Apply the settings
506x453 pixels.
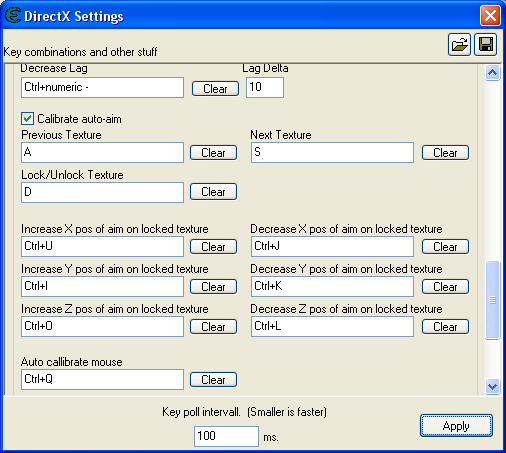456,426
